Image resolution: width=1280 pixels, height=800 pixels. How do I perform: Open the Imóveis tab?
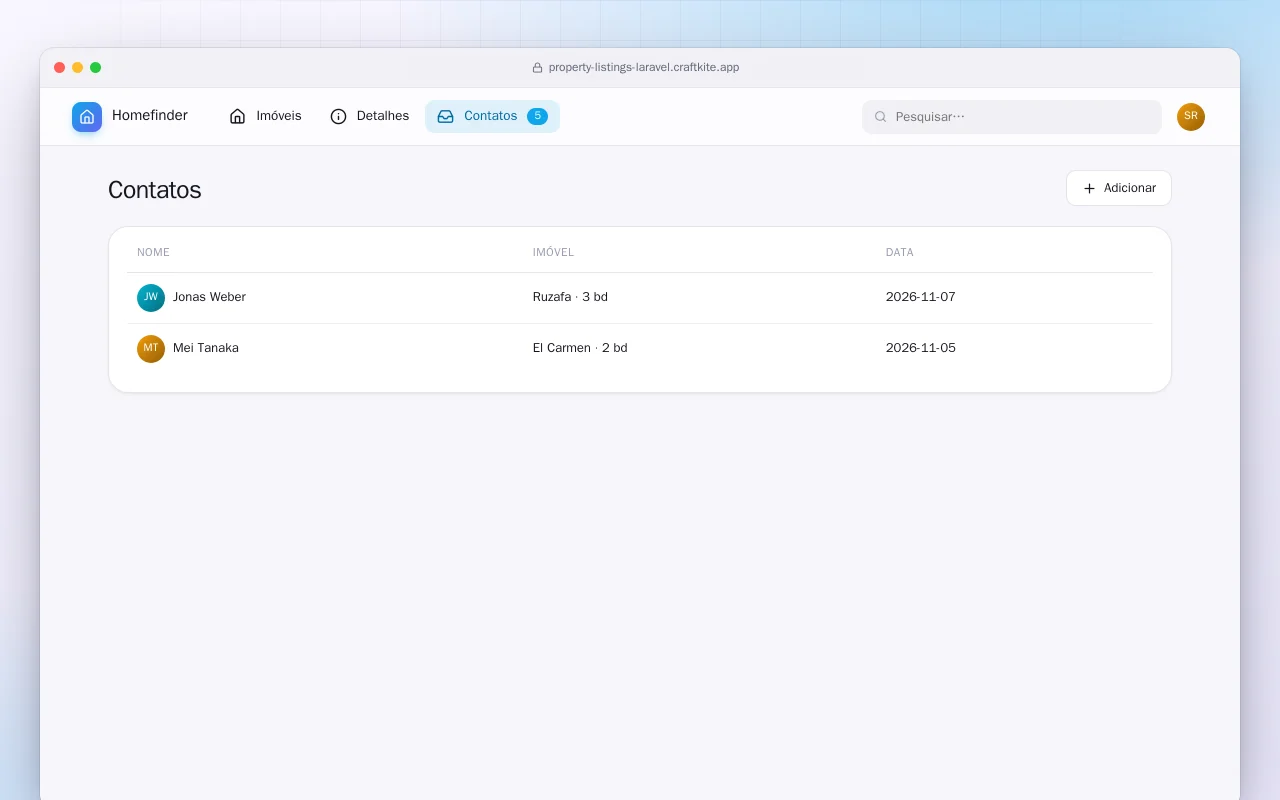[265, 116]
